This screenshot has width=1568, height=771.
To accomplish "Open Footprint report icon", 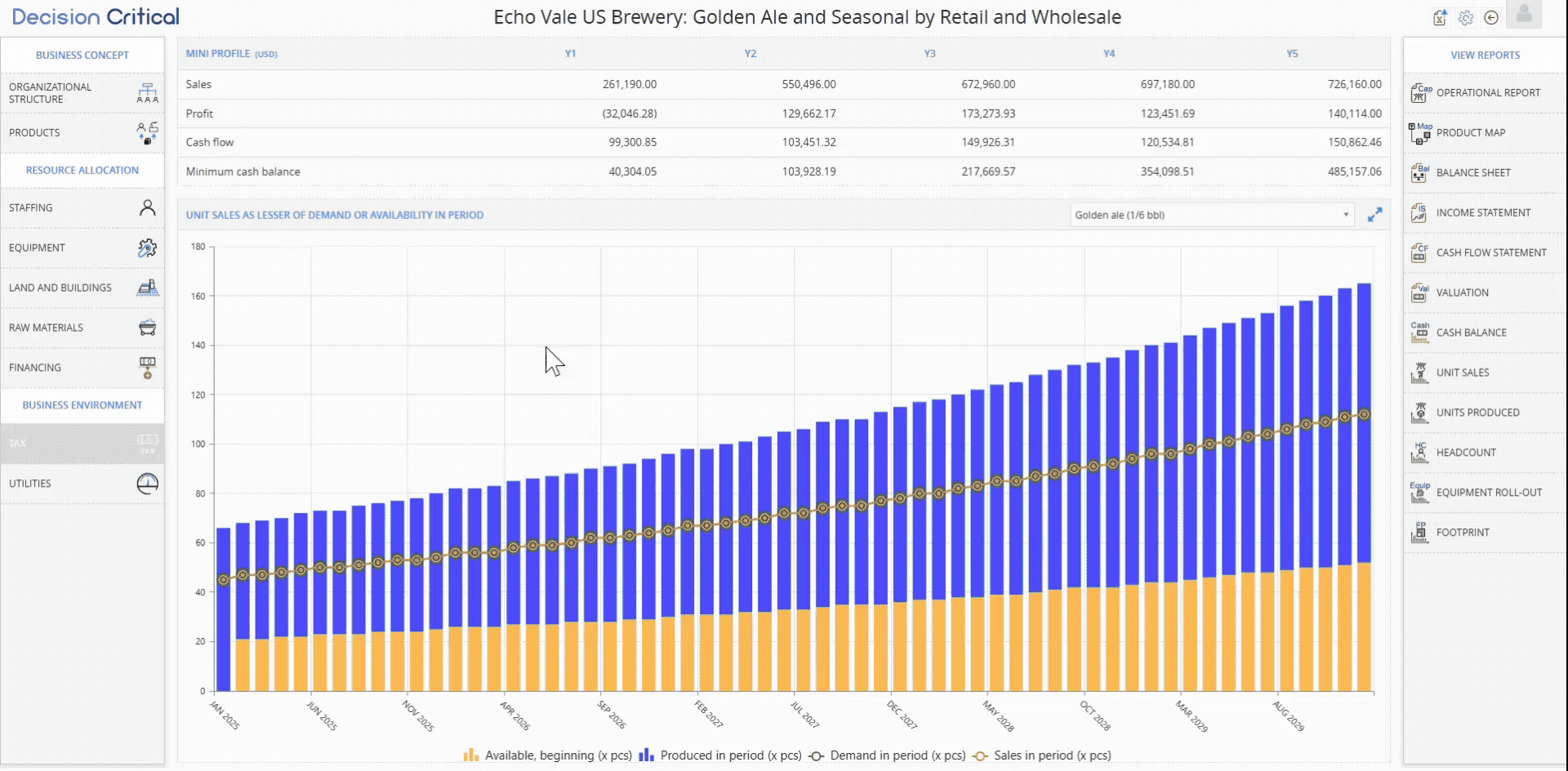I will 1419,533.
